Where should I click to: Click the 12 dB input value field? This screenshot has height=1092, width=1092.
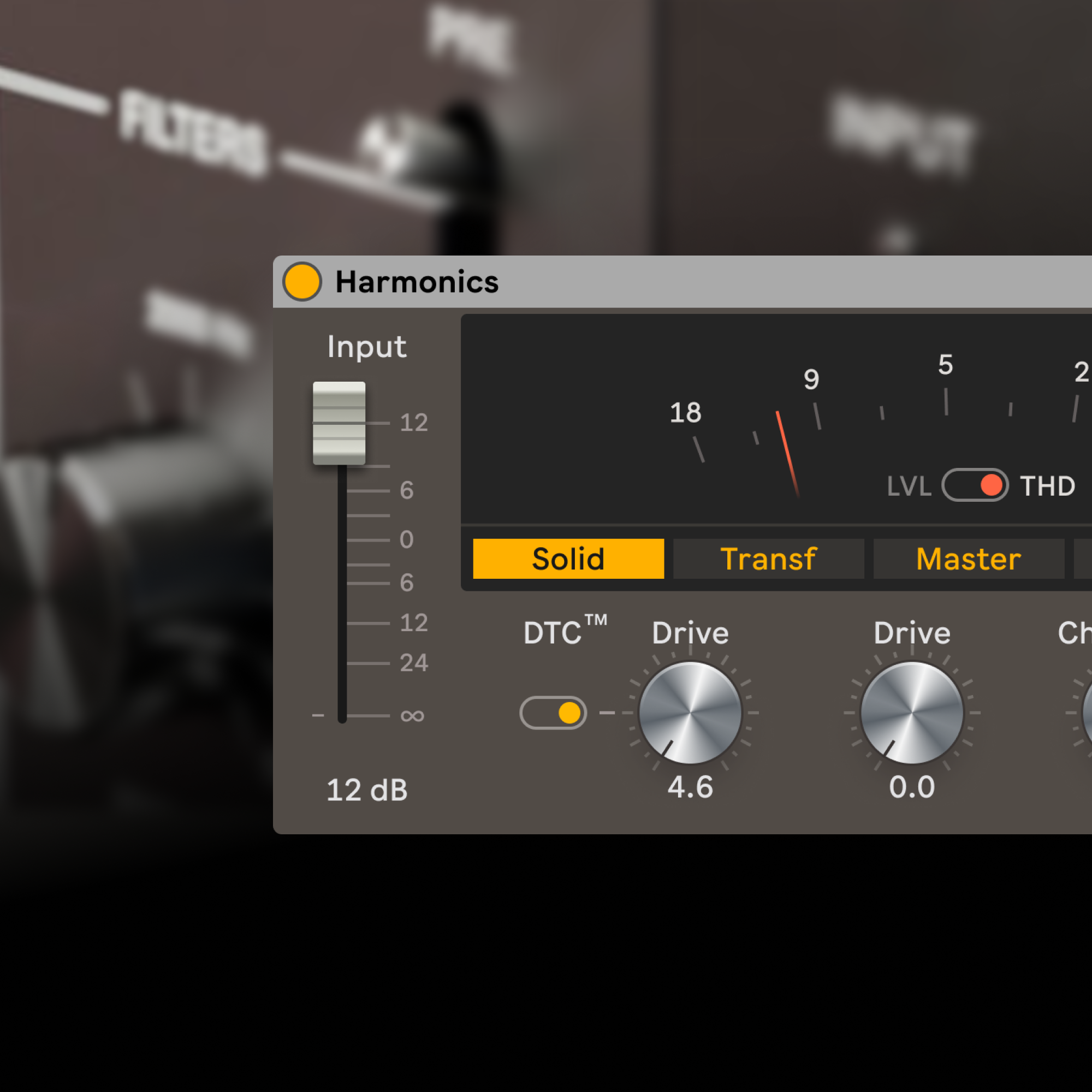point(367,790)
